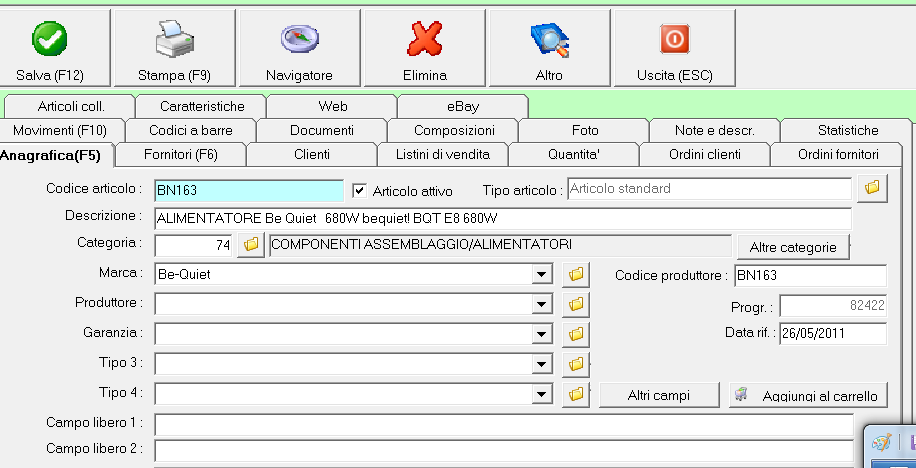Expand the Tipo 3 dropdown arrow
Image resolution: width=916 pixels, height=468 pixels.
click(542, 365)
